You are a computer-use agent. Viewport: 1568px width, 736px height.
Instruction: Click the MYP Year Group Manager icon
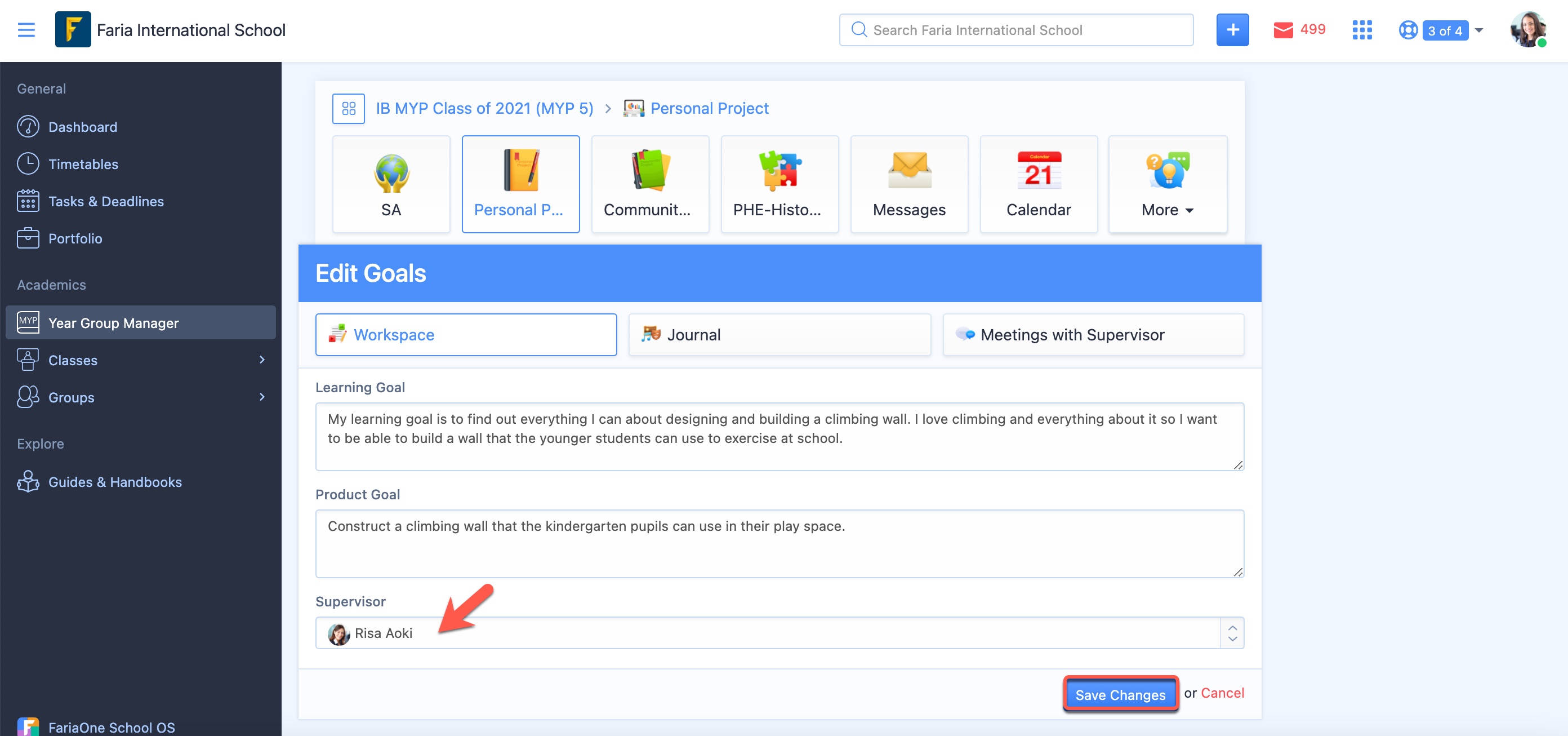tap(28, 322)
